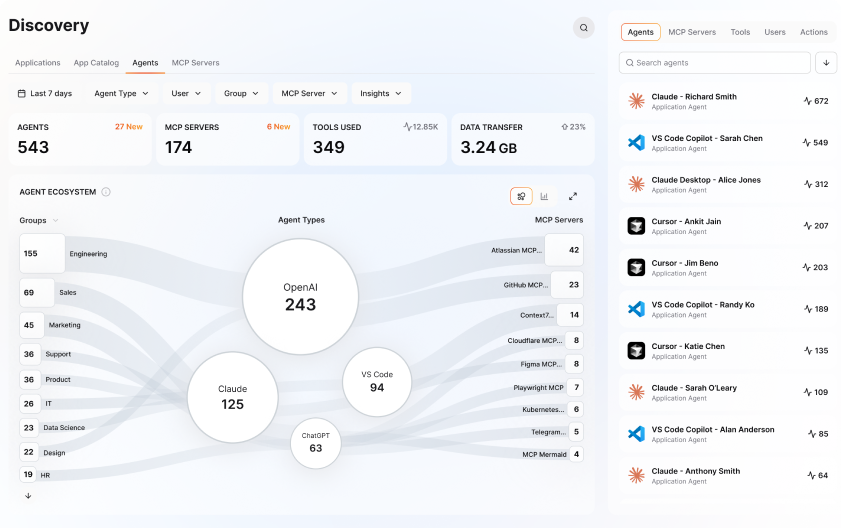Click the Claude icon for Richard Smith
This screenshot has width=841, height=528.
point(636,101)
